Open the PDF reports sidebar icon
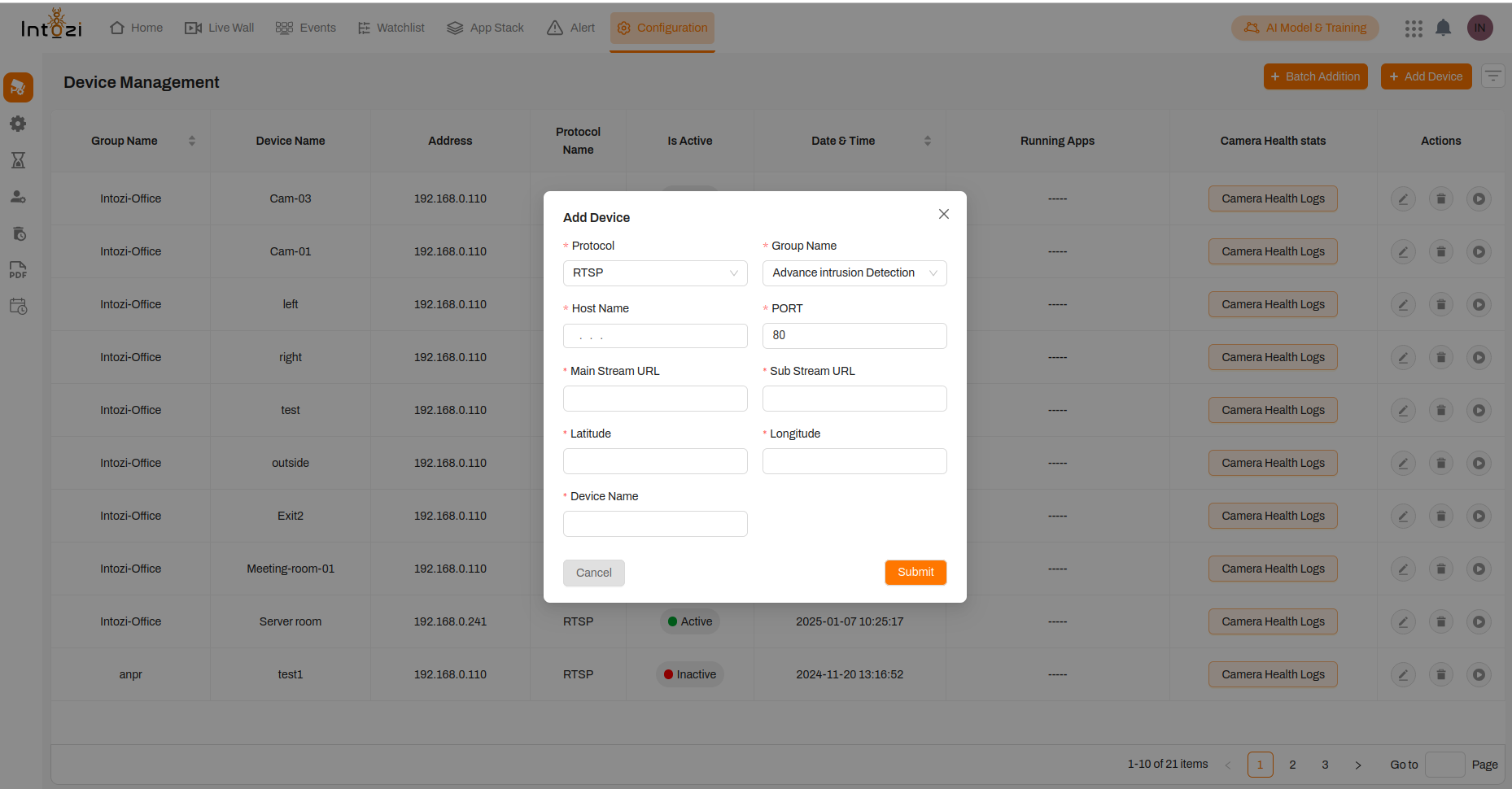Image resolution: width=1512 pixels, height=789 pixels. [18, 270]
